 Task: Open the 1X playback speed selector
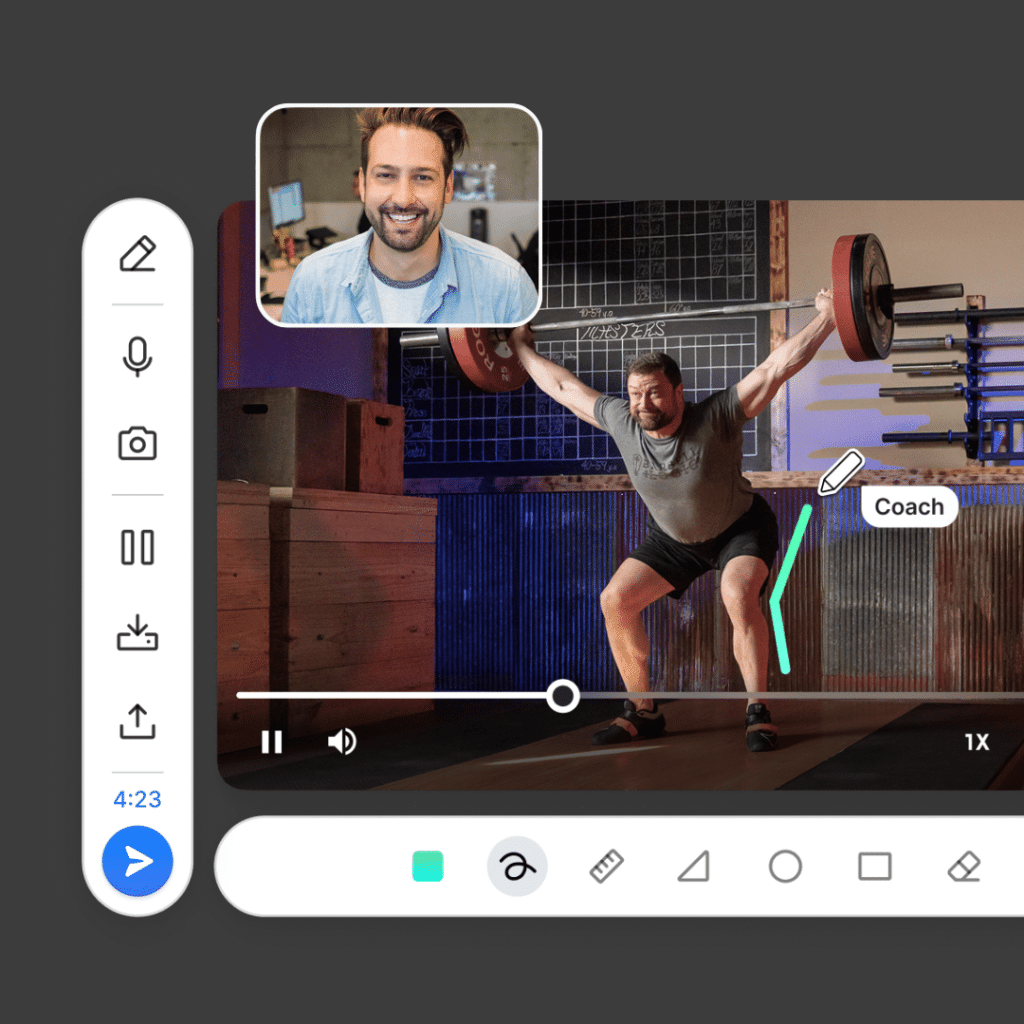point(976,742)
